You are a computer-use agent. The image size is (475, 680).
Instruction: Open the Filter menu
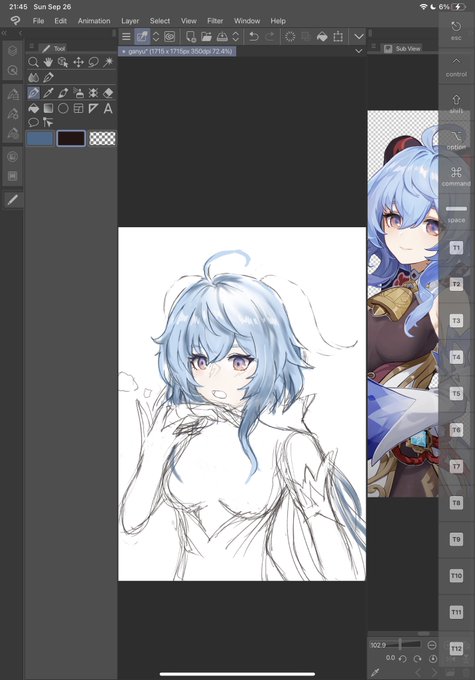pyautogui.click(x=215, y=21)
